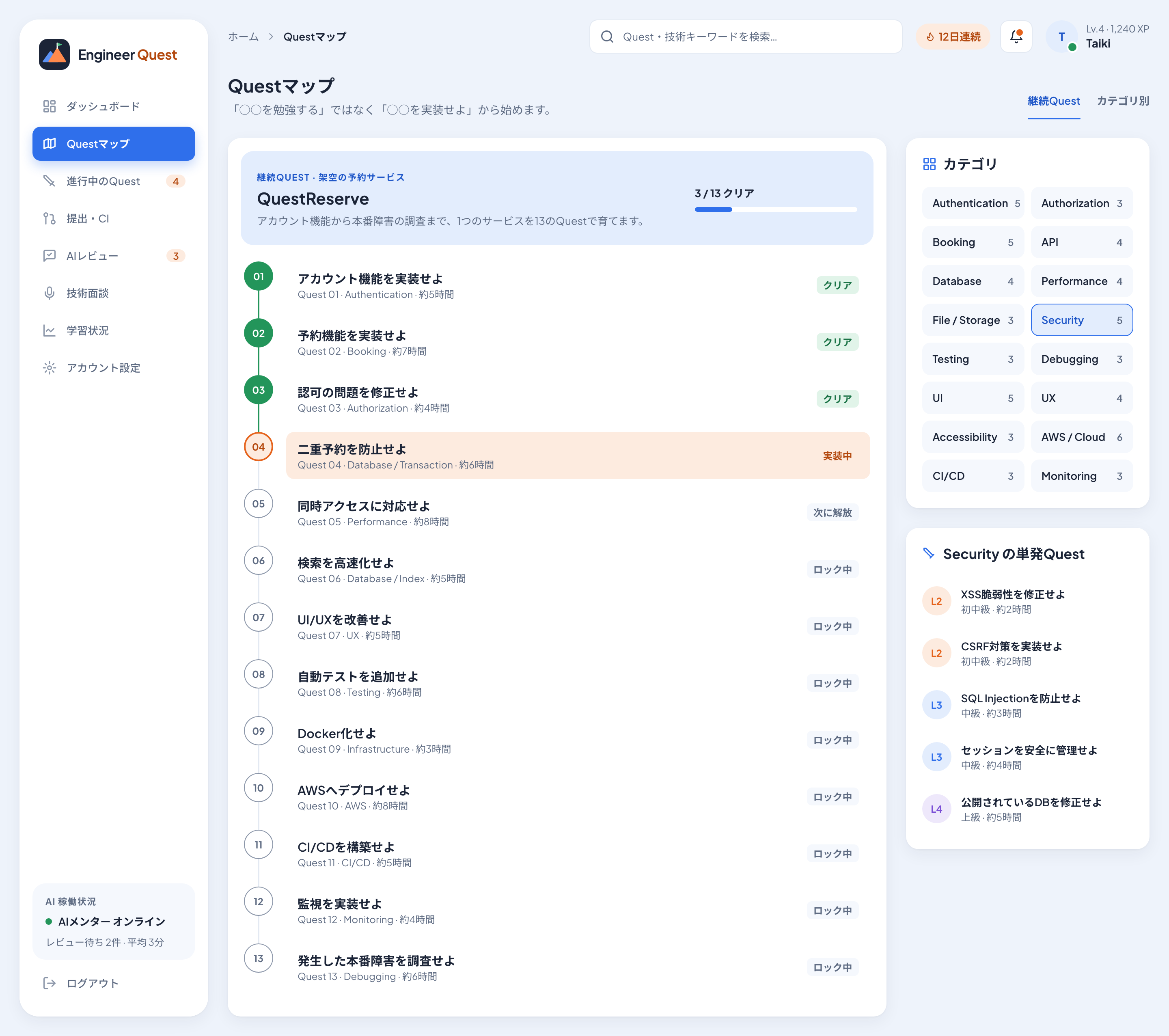1169x1036 pixels.
Task: Click the 実装中 status label
Action: coord(837,456)
